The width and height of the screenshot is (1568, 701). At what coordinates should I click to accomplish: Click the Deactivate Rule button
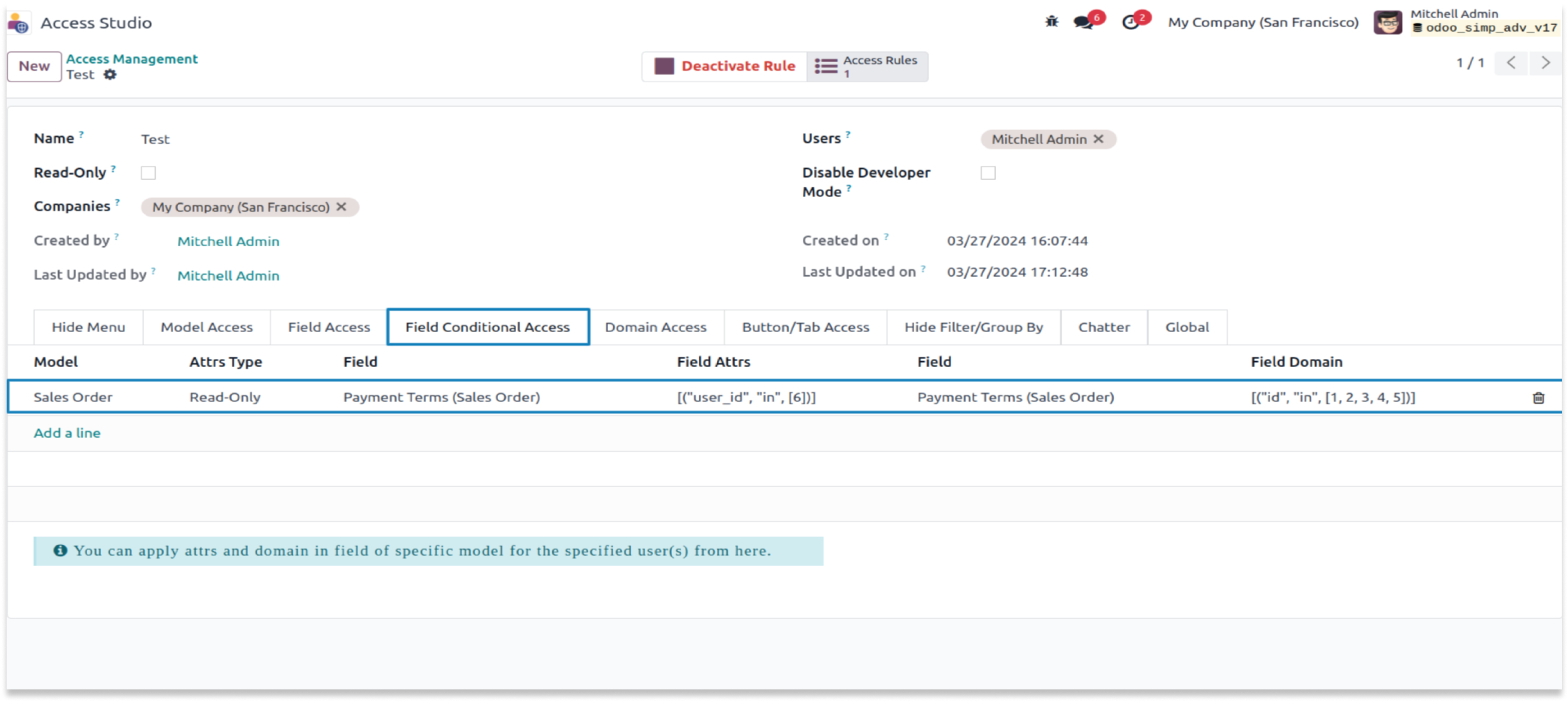(x=724, y=66)
